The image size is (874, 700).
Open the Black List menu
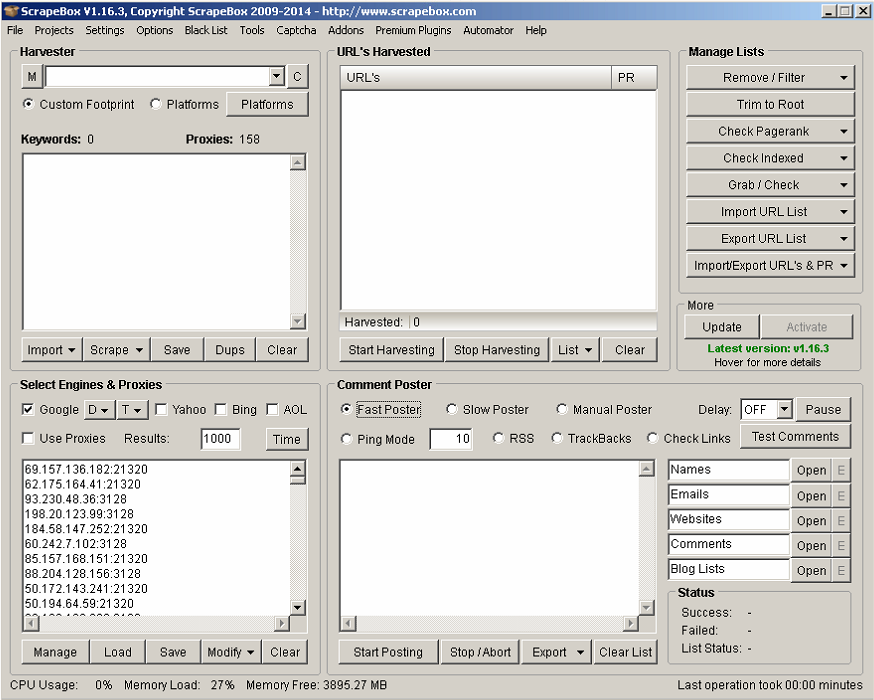point(206,30)
